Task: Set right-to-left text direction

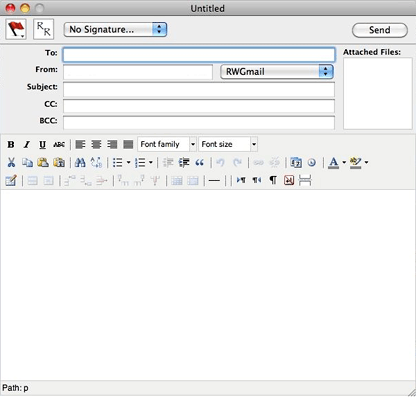Action: 257,180
